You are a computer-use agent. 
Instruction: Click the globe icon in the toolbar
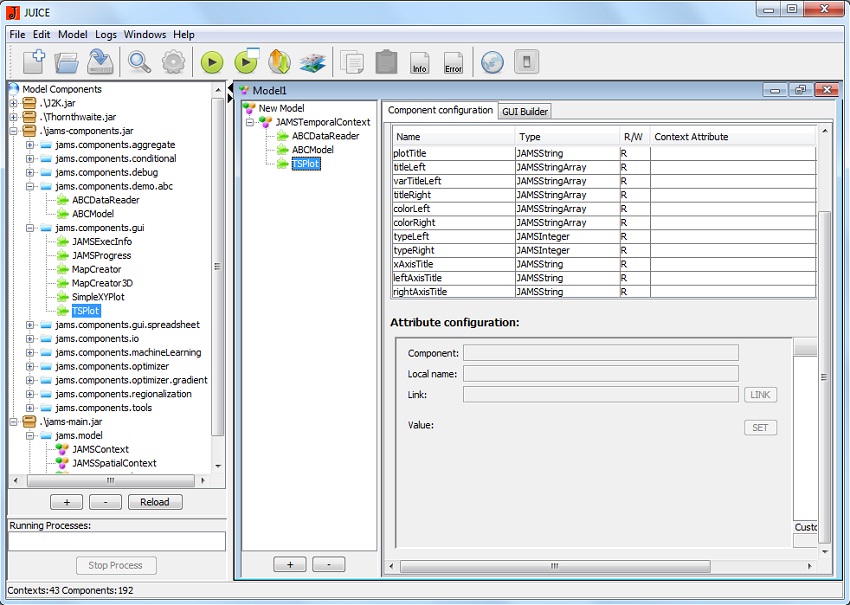click(x=491, y=62)
